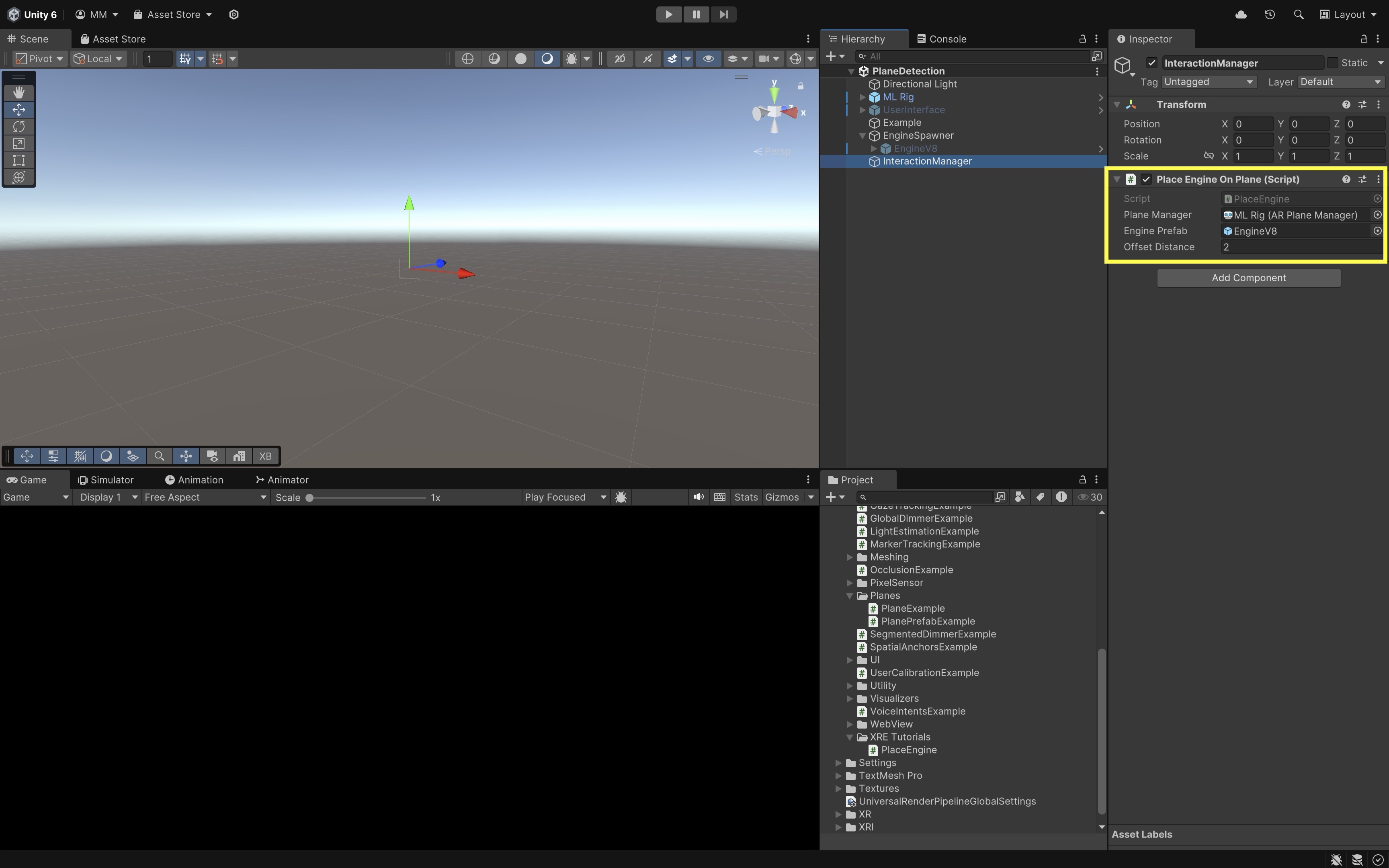
Task: Open the Tag Untagged dropdown
Action: click(1209, 82)
